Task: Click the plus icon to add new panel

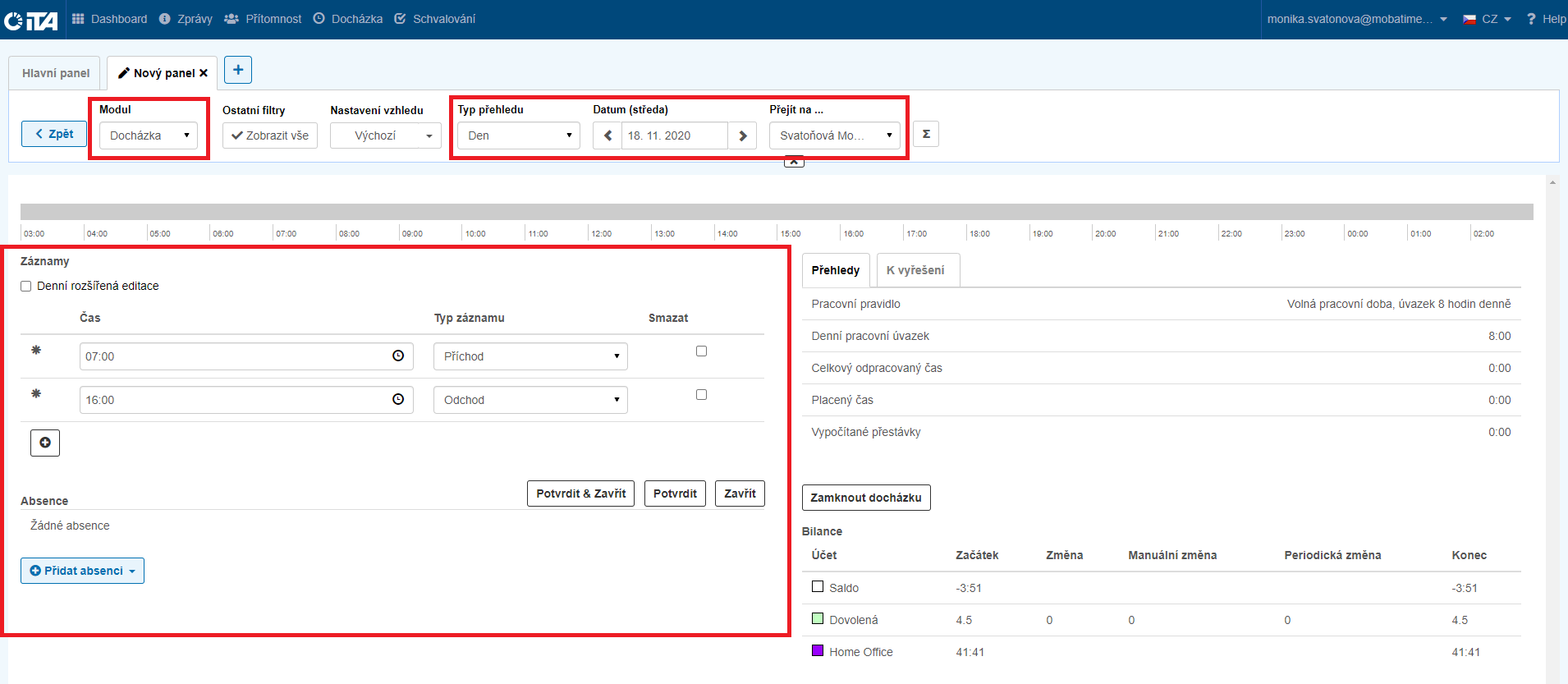Action: tap(237, 70)
